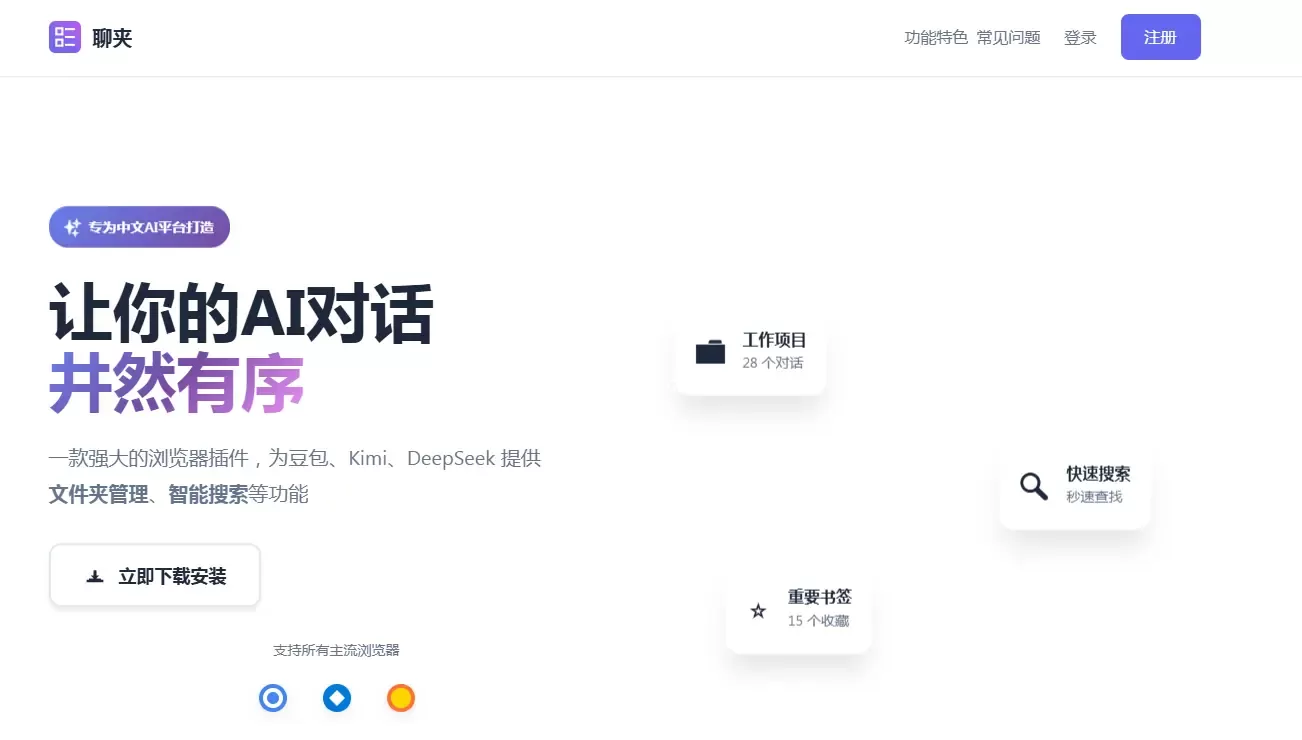Click the 聊夹 brand name text
1302x740 pixels.
coord(112,38)
